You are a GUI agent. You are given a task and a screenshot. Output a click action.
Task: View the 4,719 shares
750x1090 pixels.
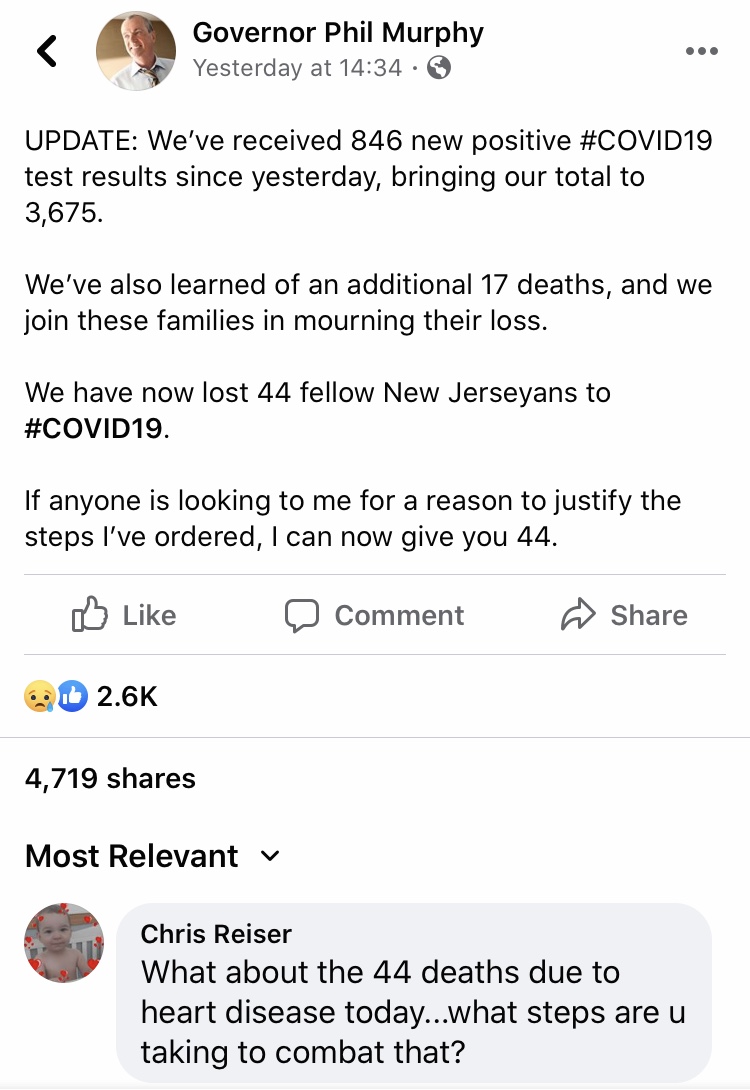(111, 778)
